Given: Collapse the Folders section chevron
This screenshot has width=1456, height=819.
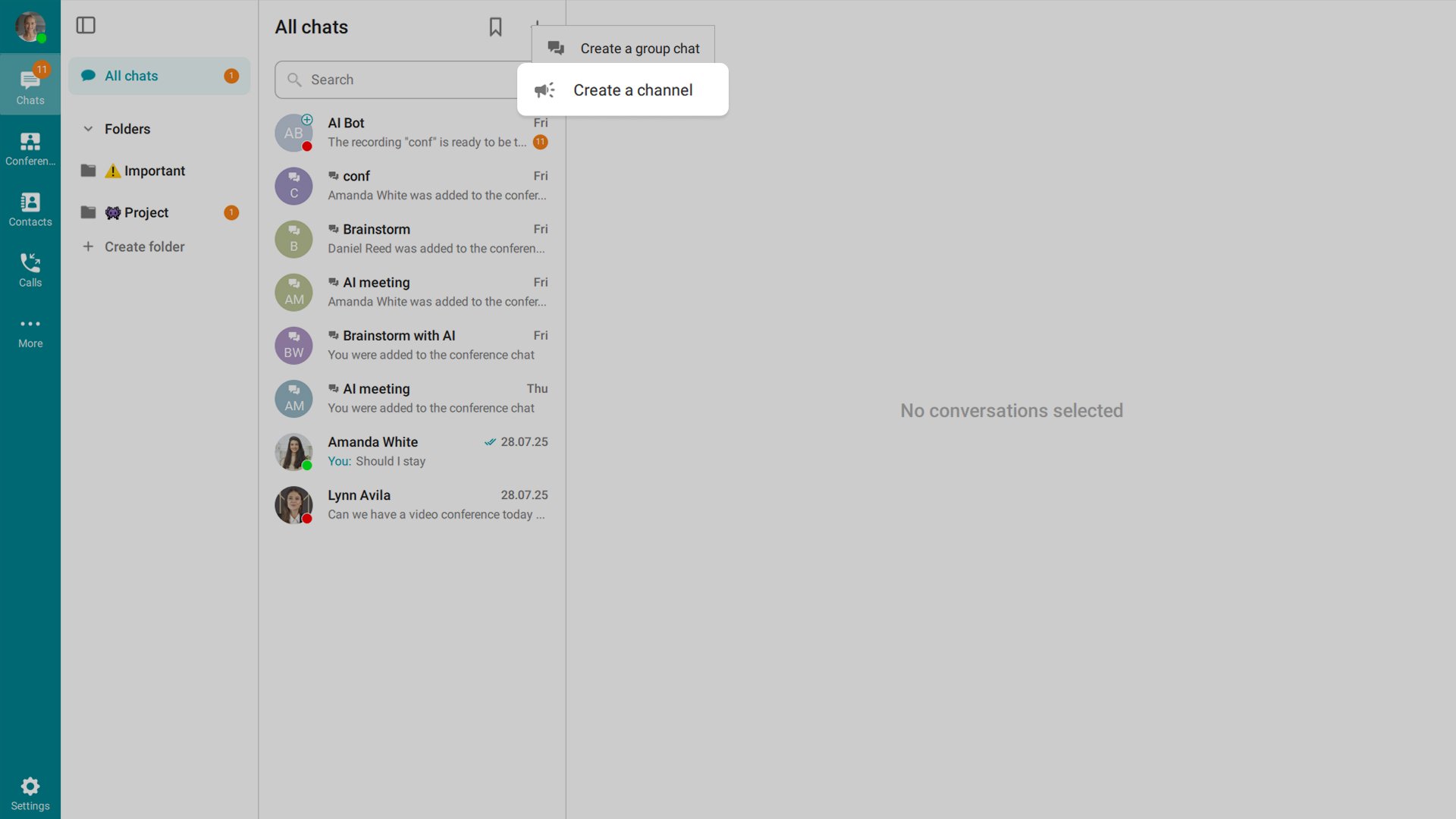Looking at the screenshot, I should click(x=88, y=129).
